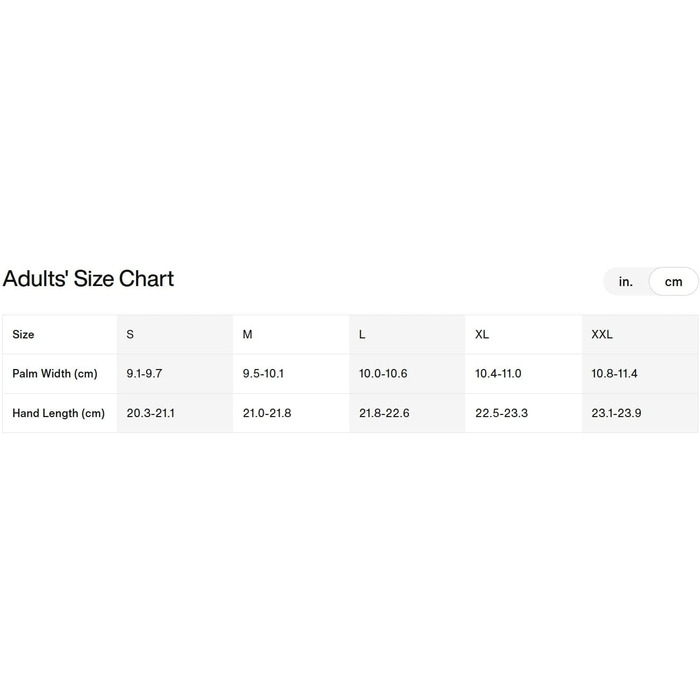Click the Palm Width (cm) row label
Viewport: 700px width, 700px height.
point(55,373)
